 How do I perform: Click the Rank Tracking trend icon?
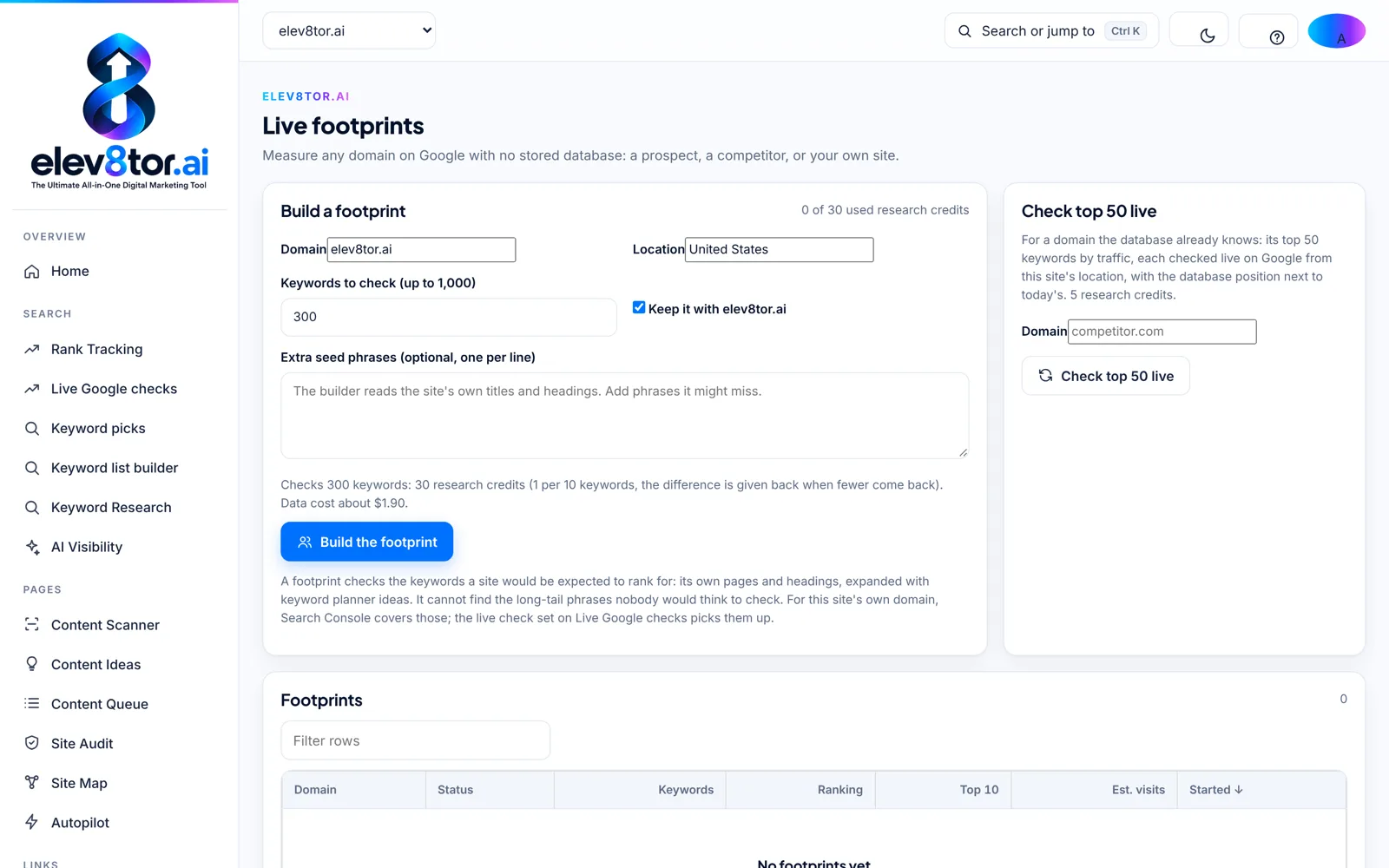coord(32,350)
